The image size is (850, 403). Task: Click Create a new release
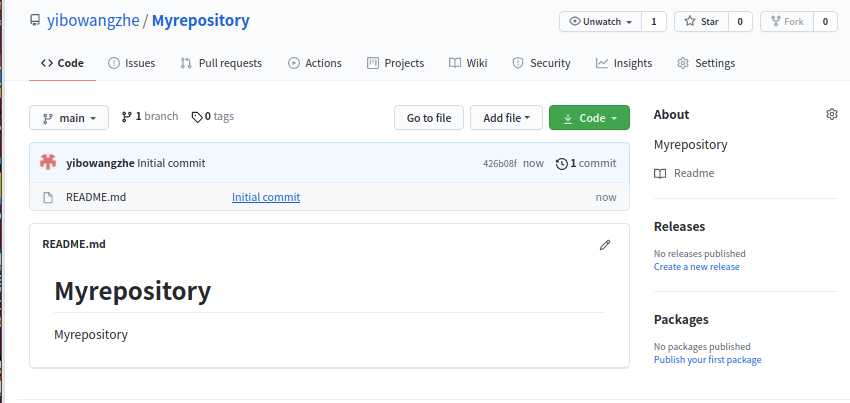coord(697,267)
